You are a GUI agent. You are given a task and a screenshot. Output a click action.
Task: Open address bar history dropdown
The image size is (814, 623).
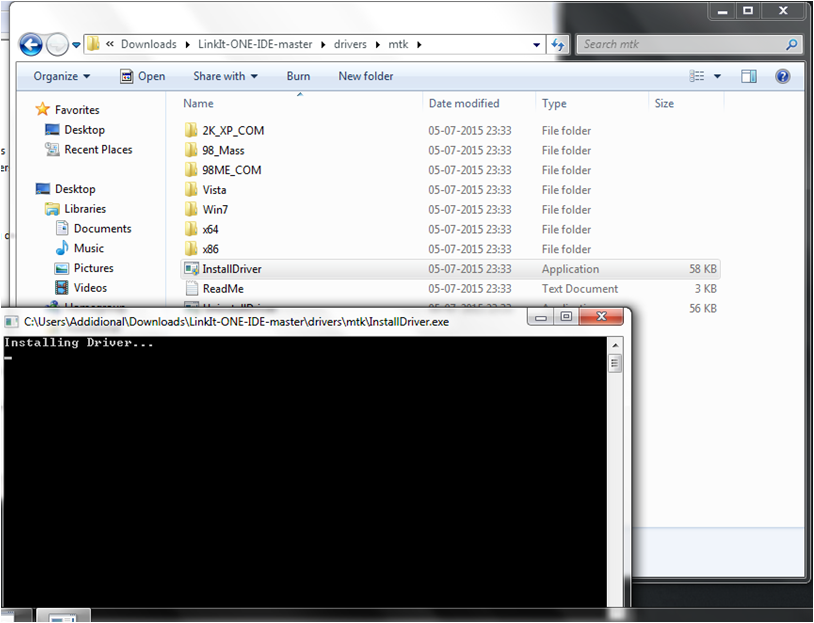coord(536,45)
